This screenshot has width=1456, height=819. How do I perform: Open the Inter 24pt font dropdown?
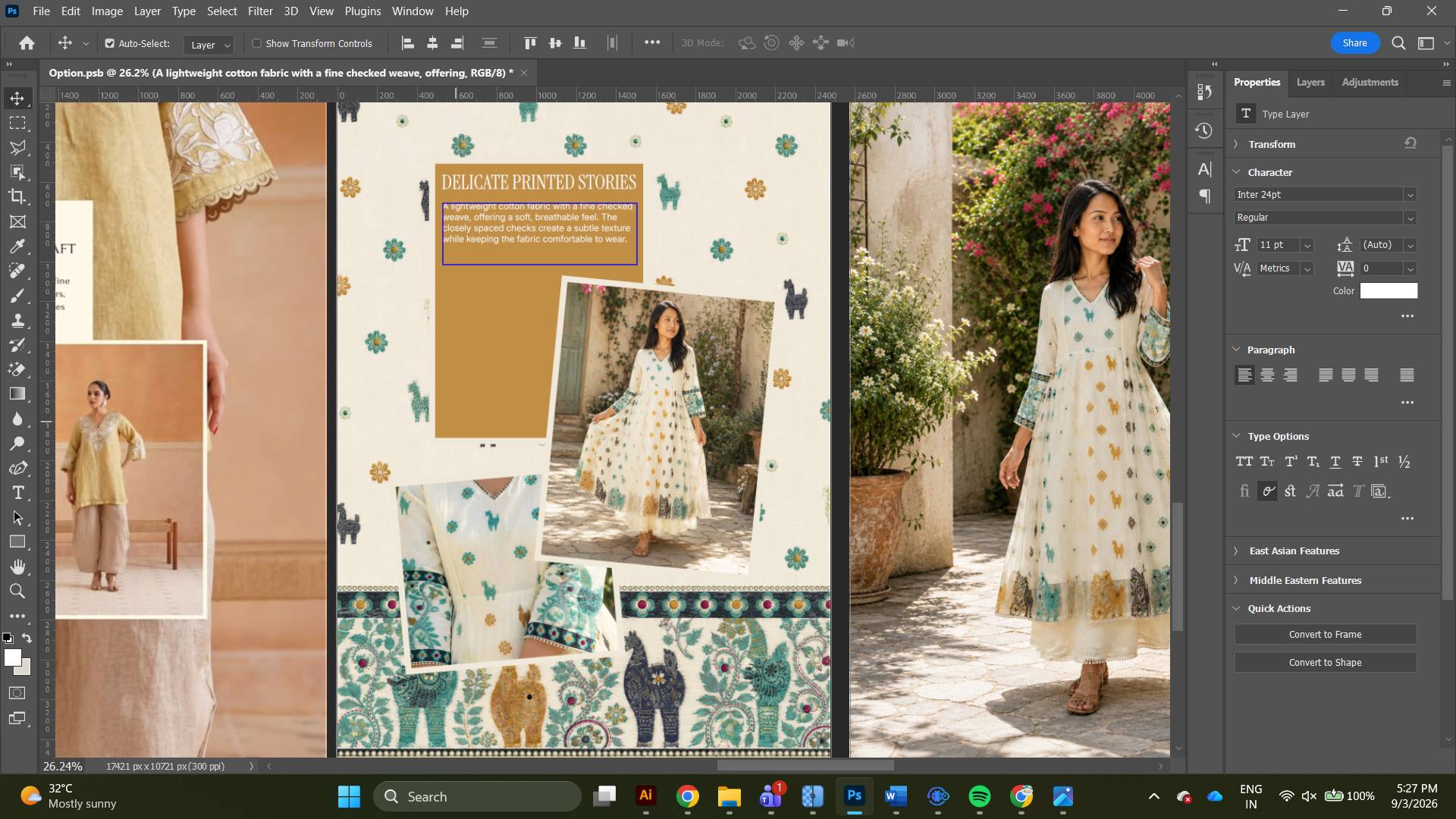(x=1325, y=195)
